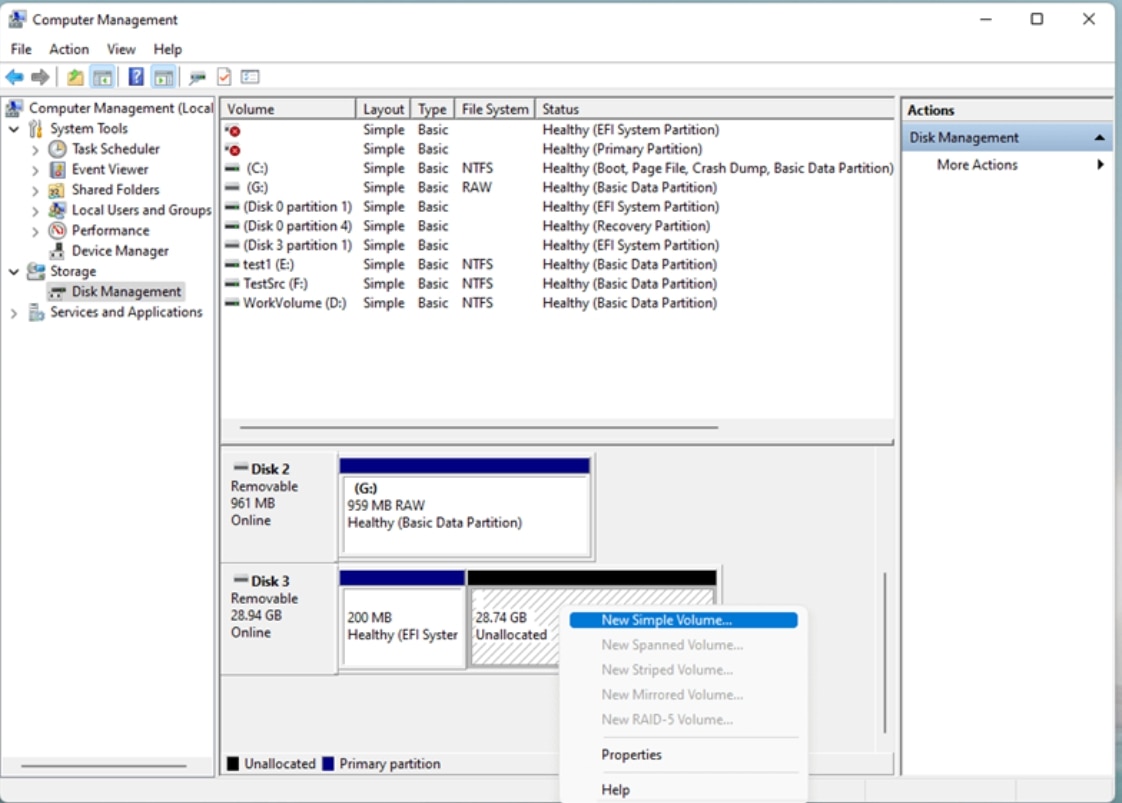Collapse the Disk Management actions section arrow
The height and width of the screenshot is (803, 1122).
1099,137
